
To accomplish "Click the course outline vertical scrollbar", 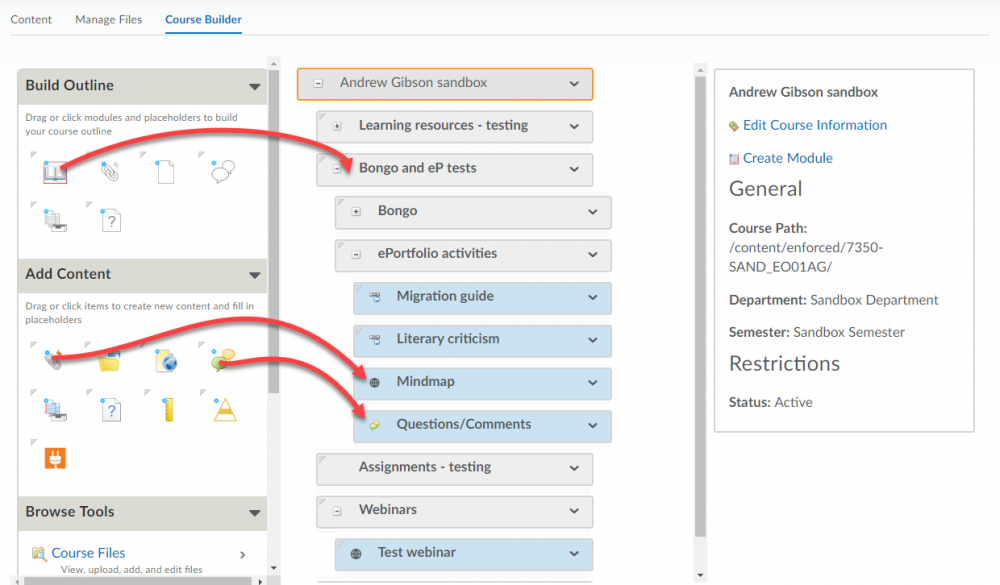I will coord(700,306).
